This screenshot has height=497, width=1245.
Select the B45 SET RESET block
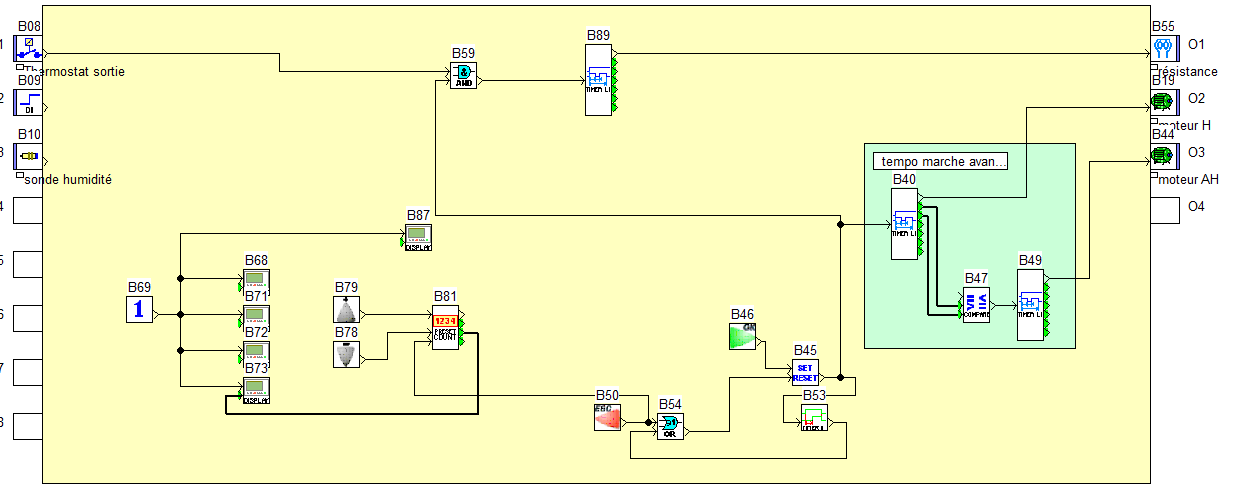coord(805,372)
